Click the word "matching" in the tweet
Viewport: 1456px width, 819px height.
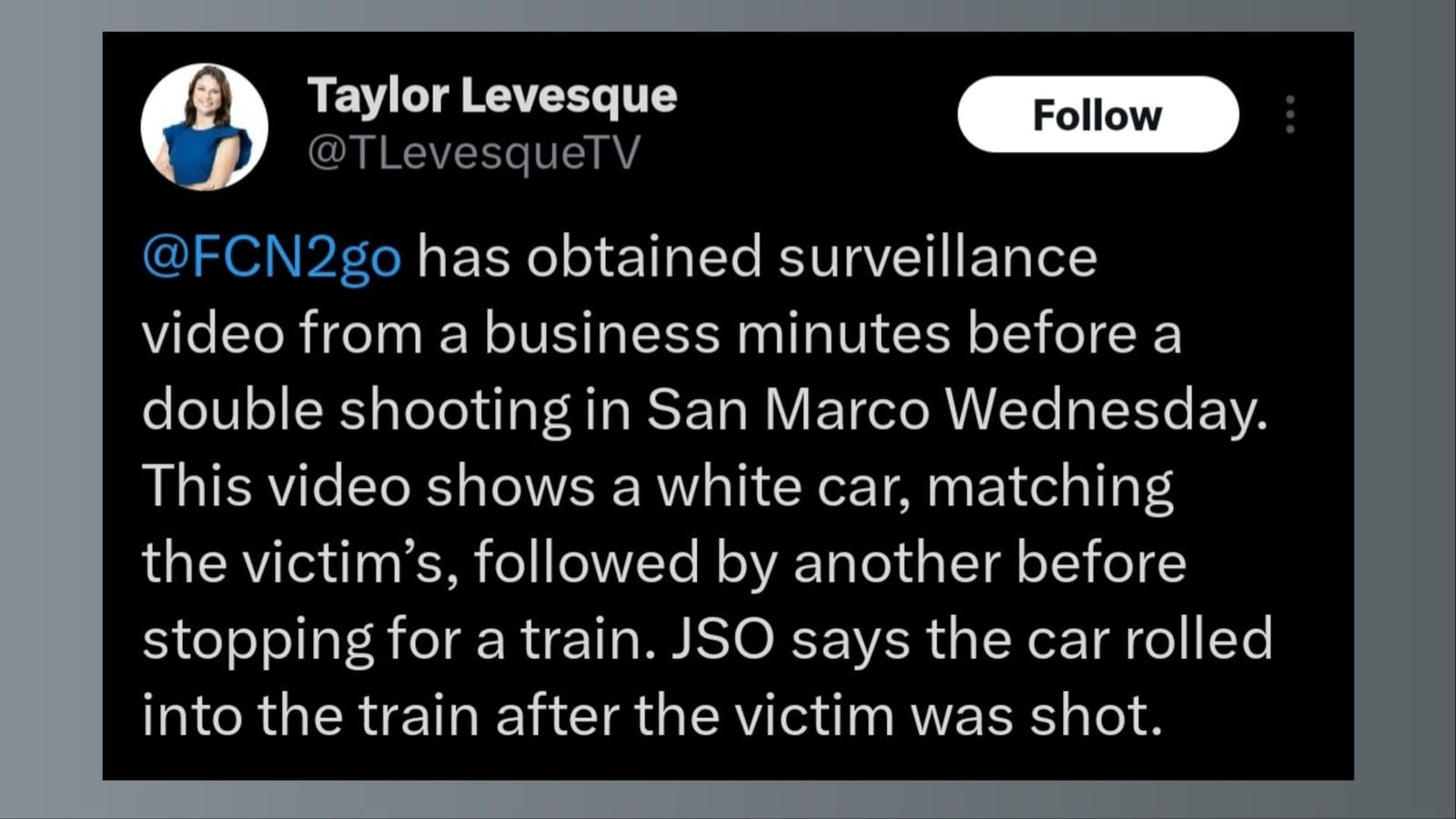pyautogui.click(x=1050, y=486)
